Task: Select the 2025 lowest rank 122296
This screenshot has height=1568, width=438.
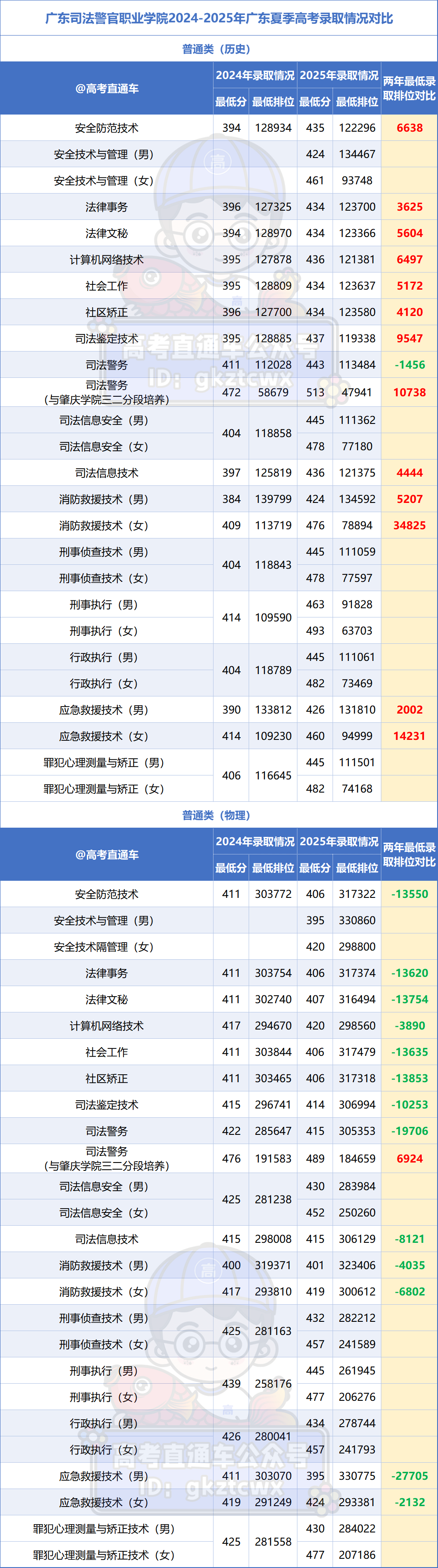Action: click(x=357, y=128)
